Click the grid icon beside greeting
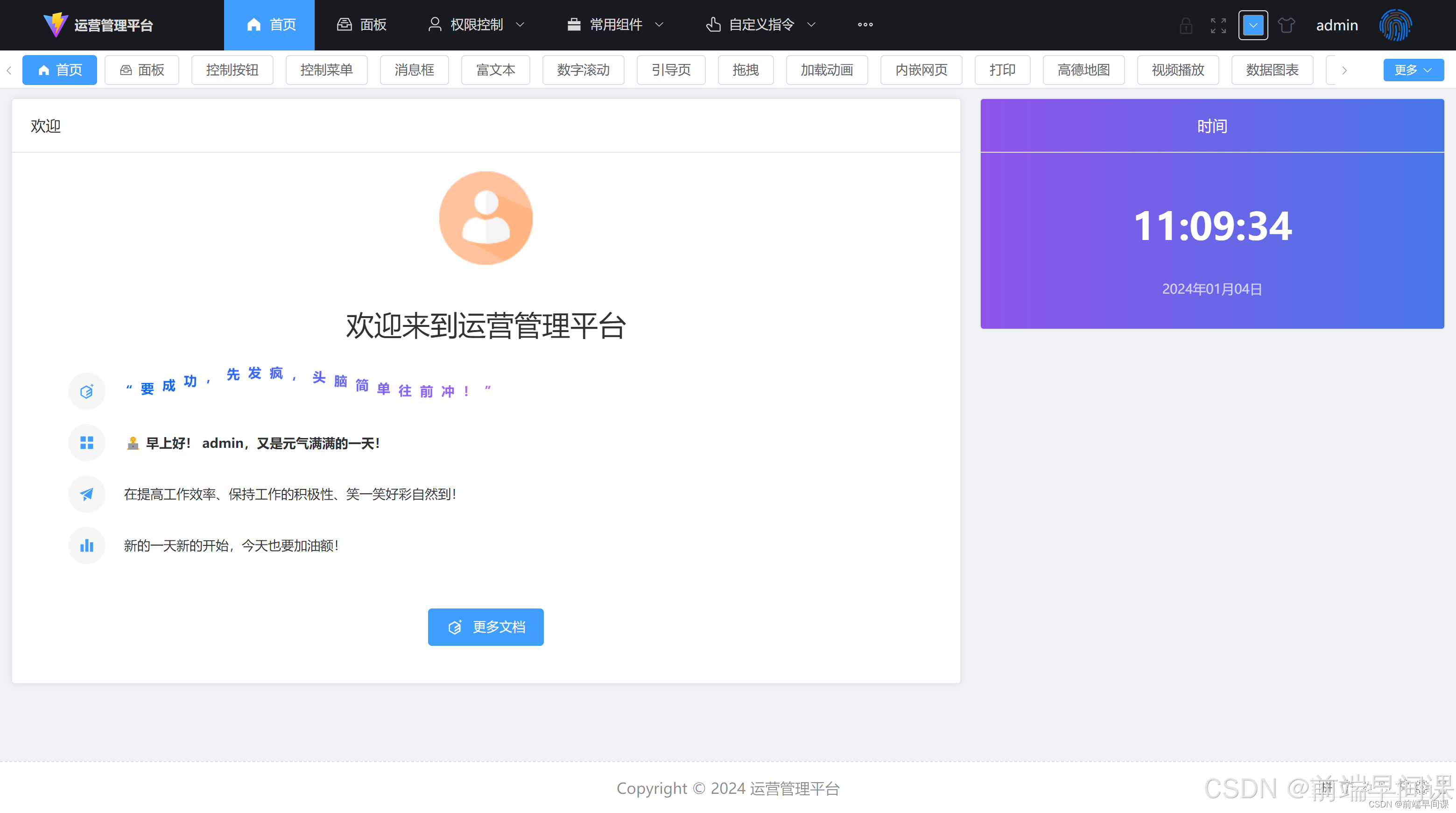 tap(86, 443)
